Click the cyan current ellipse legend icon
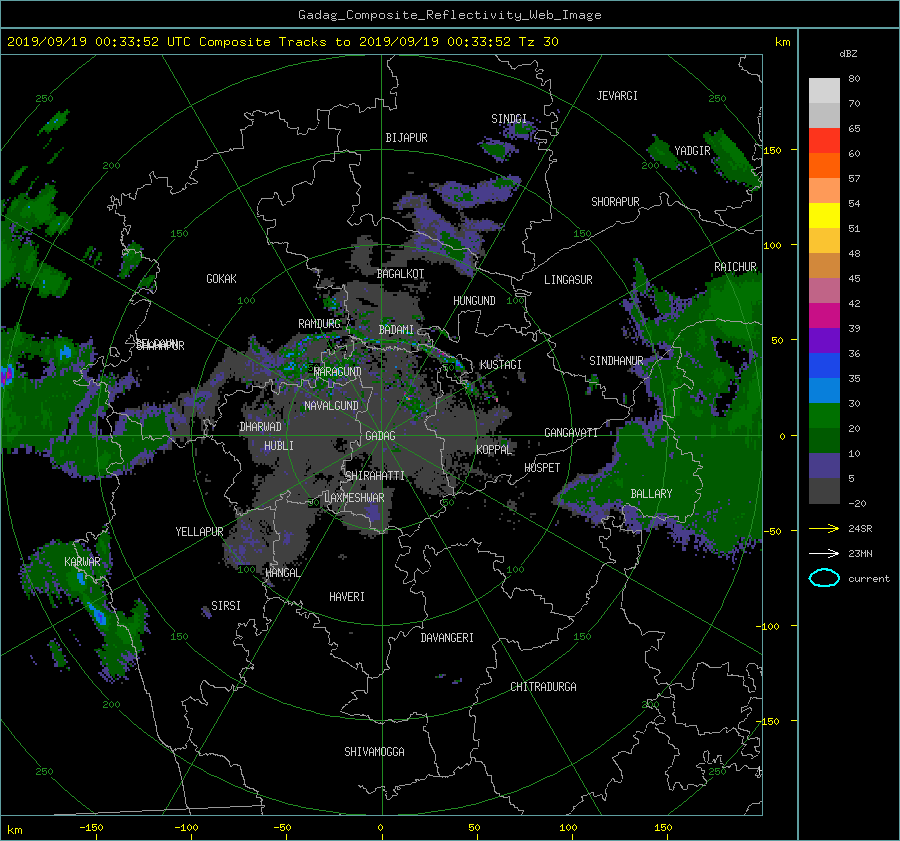Screen dimensions: 900x841 (824, 578)
